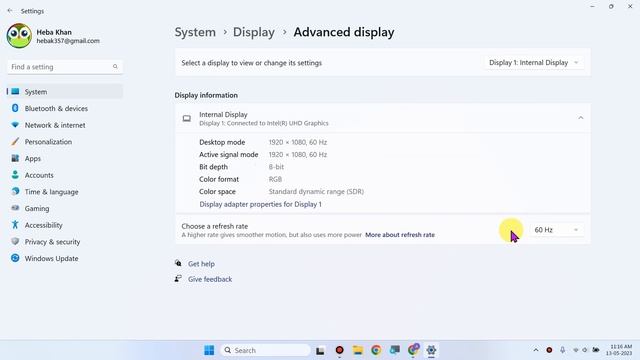Open the Windows Start menu
The image size is (640, 360).
(209, 350)
